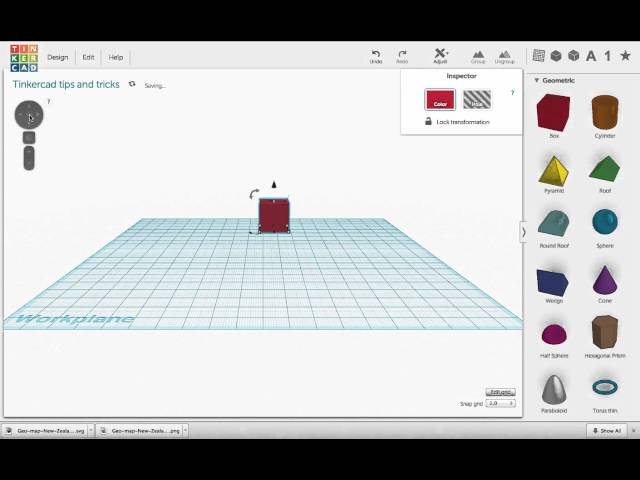Image resolution: width=640 pixels, height=480 pixels.
Task: Select the yellow Pyramid shape
Action: (553, 173)
